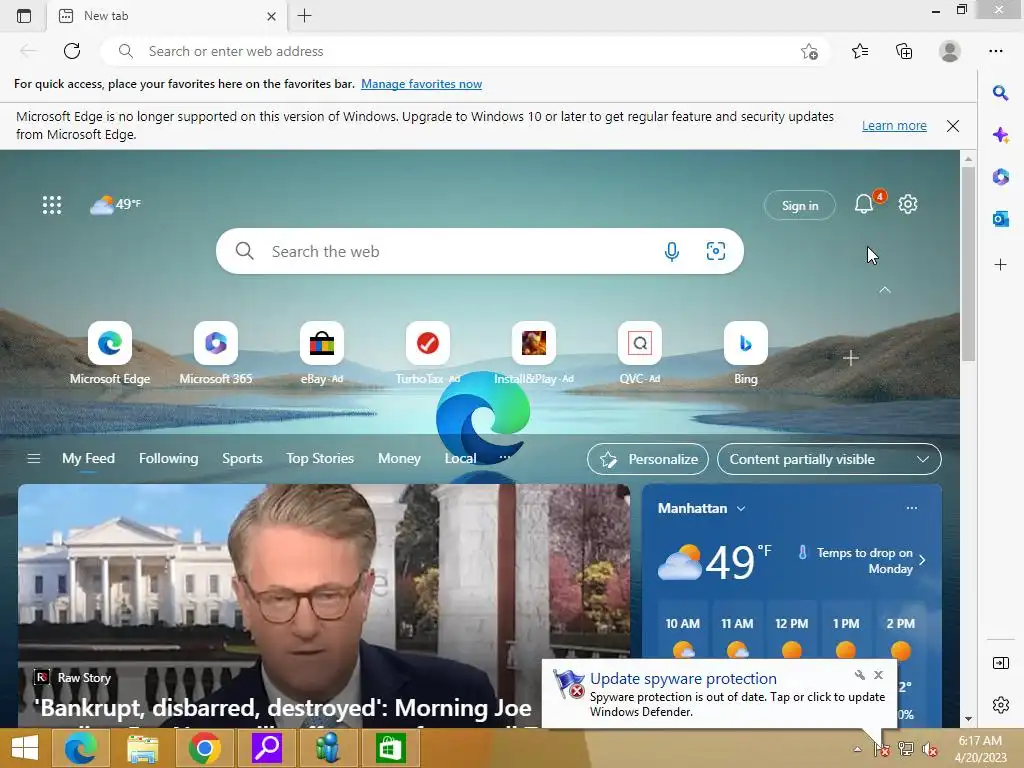Refresh the current page
The width and height of the screenshot is (1024, 768).
coord(72,51)
